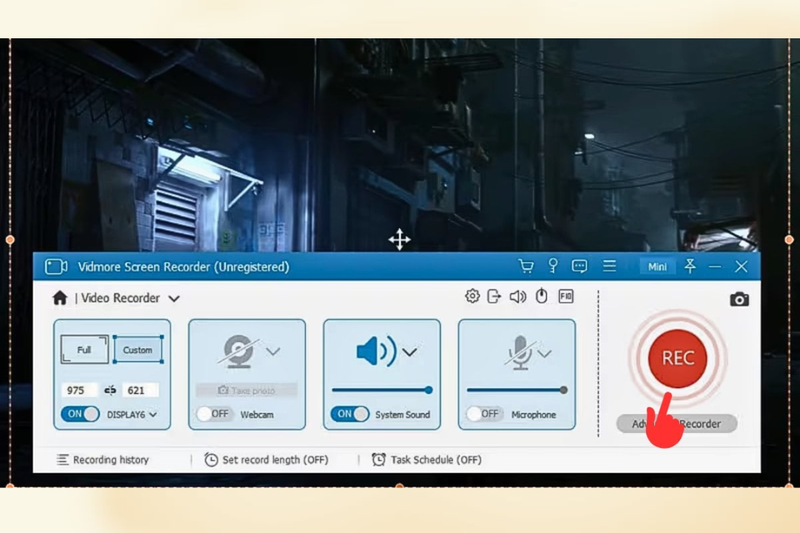Start recording with the REC button

coord(678,358)
